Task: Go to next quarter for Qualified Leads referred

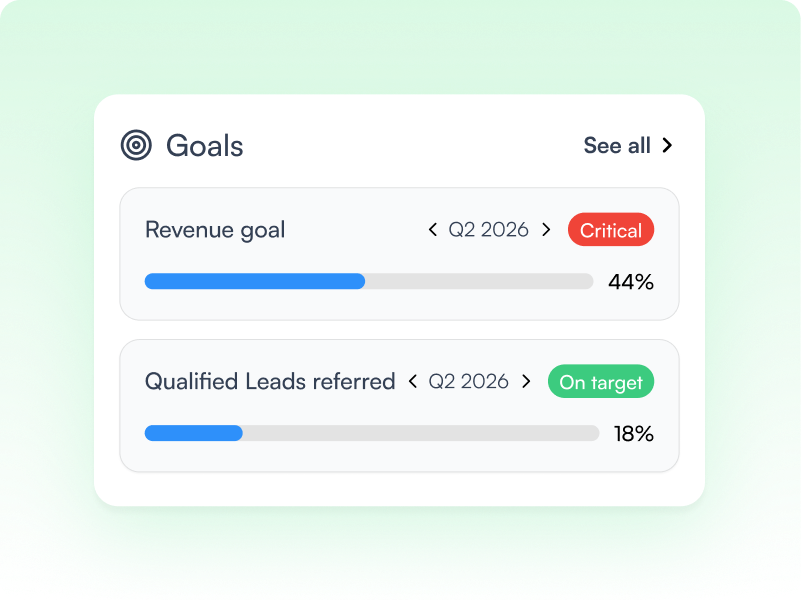Action: [x=526, y=381]
